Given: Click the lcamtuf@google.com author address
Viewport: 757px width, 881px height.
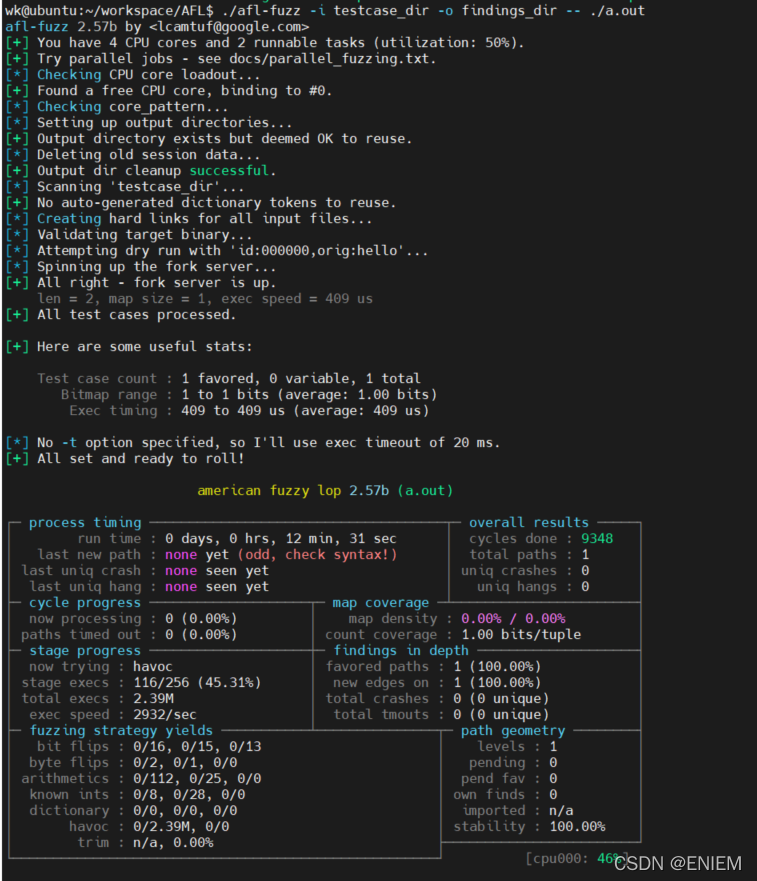Looking at the screenshot, I should tap(229, 26).
